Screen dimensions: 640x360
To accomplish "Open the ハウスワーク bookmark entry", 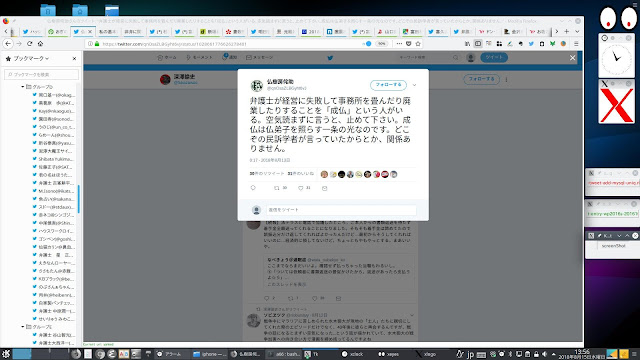I will (x=53, y=231).
